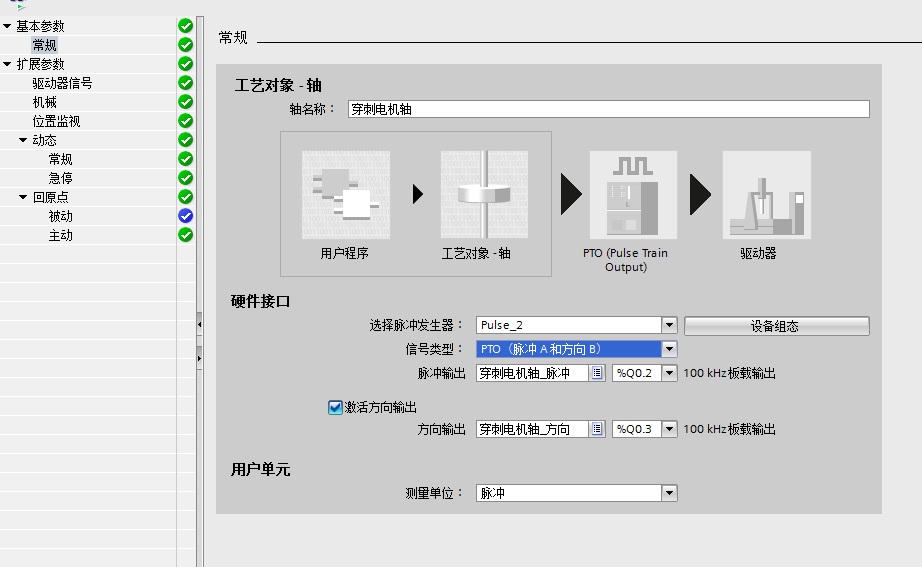Open the %Q0.3 address dropdown

click(669, 429)
